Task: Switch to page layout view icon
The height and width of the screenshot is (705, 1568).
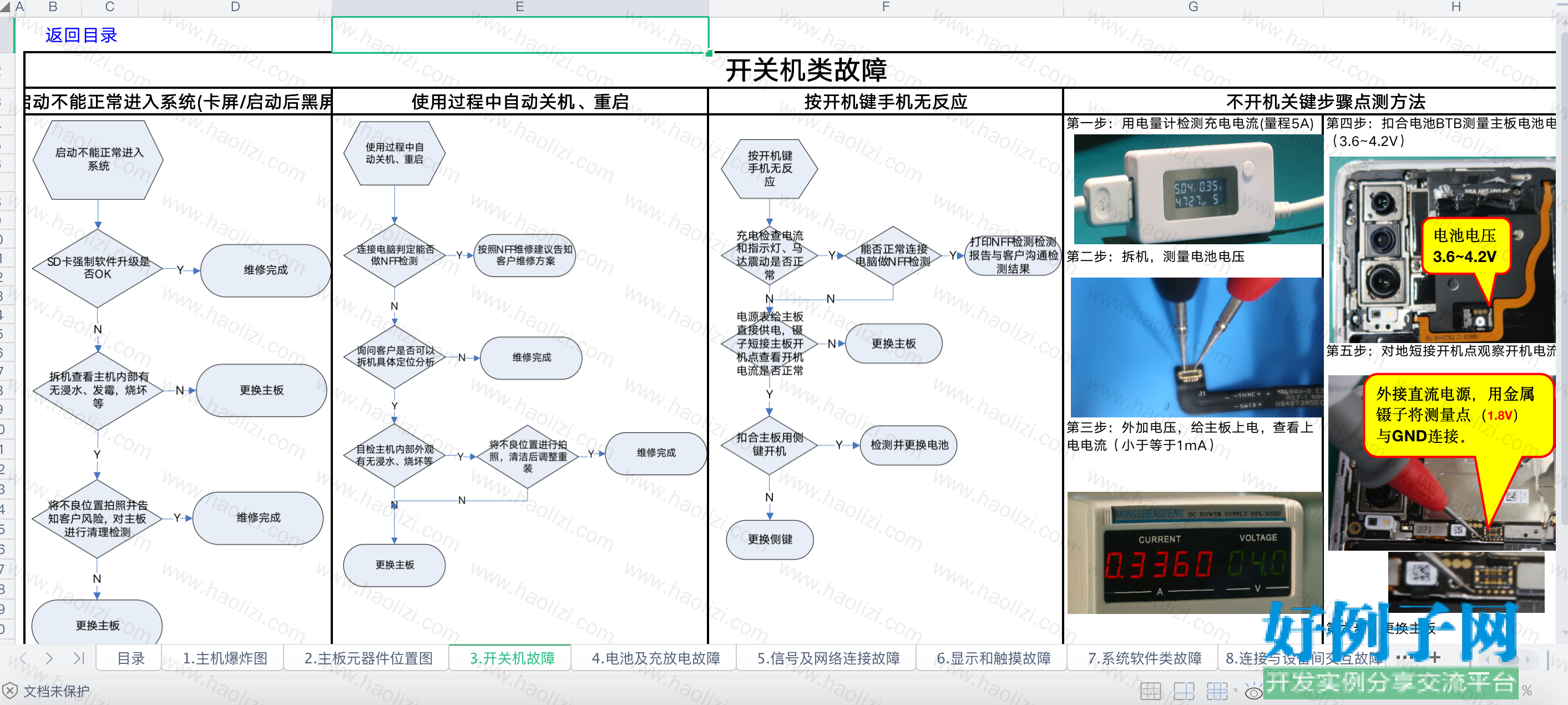Action: pos(1184,691)
